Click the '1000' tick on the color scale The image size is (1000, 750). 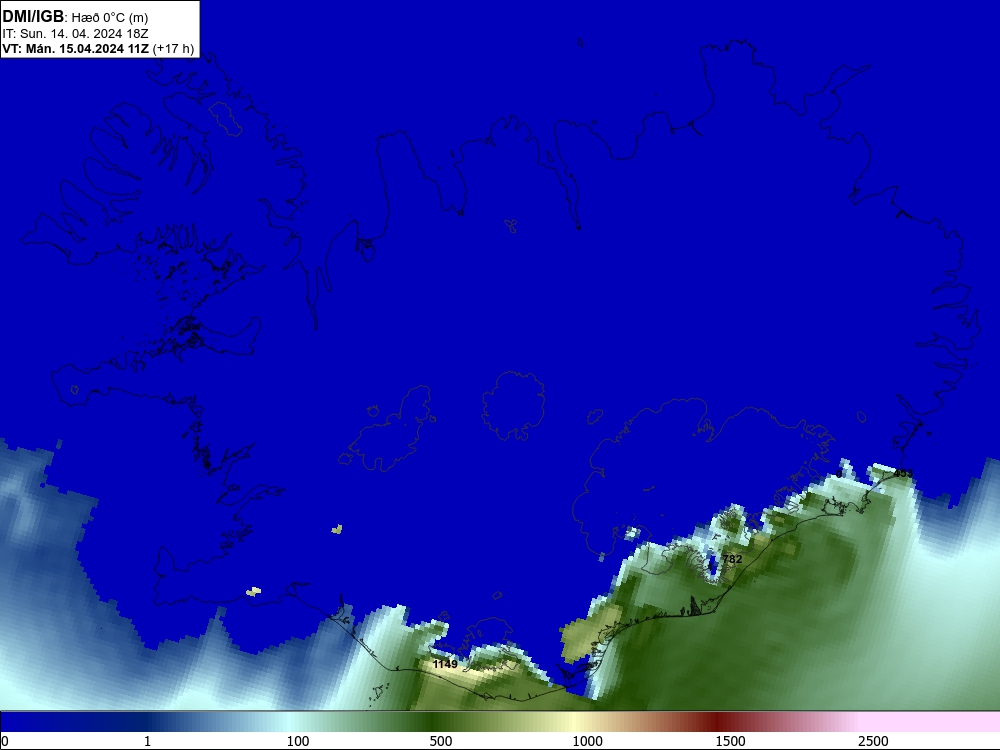tap(587, 740)
